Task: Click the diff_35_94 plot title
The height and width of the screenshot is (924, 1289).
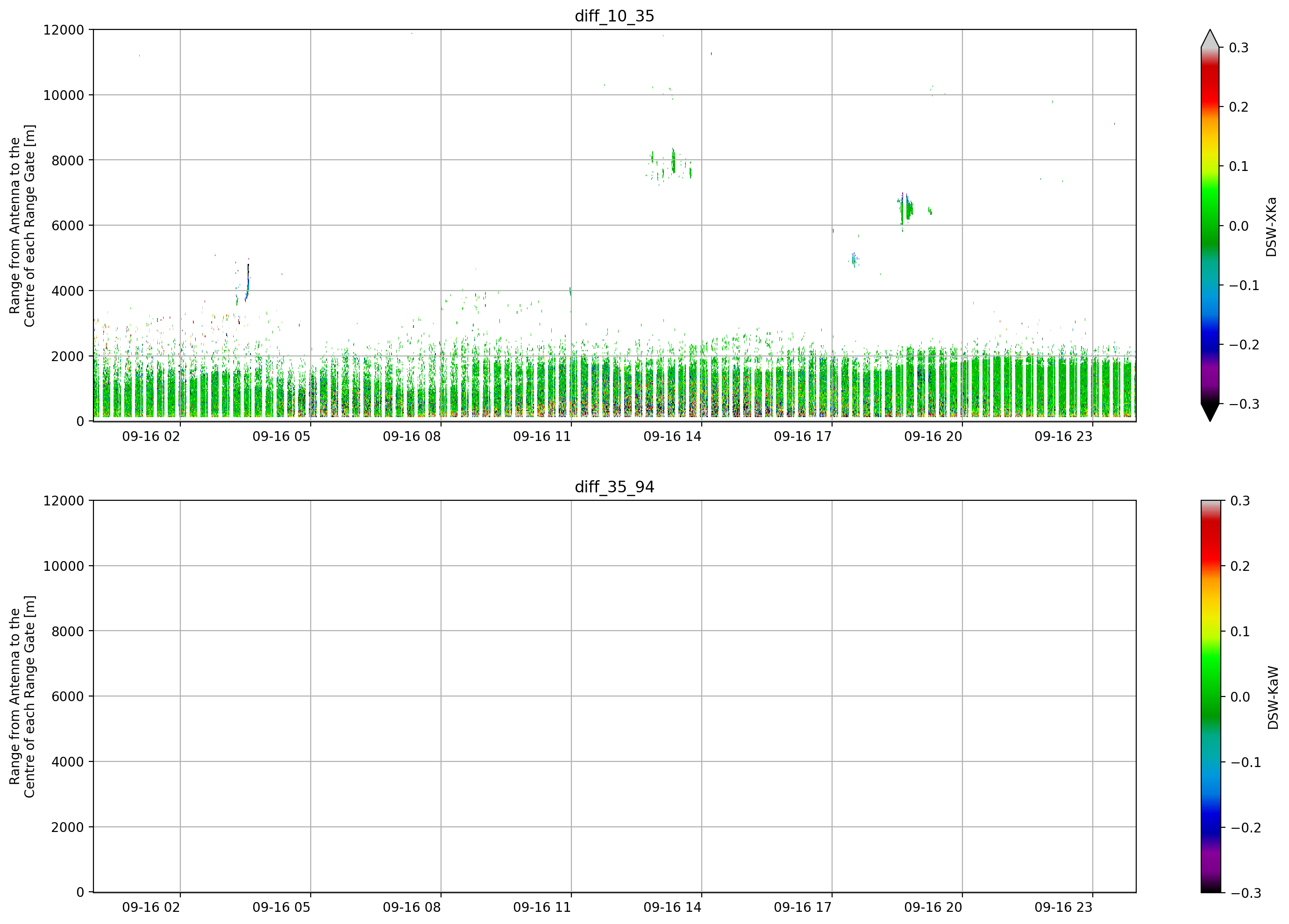Action: click(614, 487)
